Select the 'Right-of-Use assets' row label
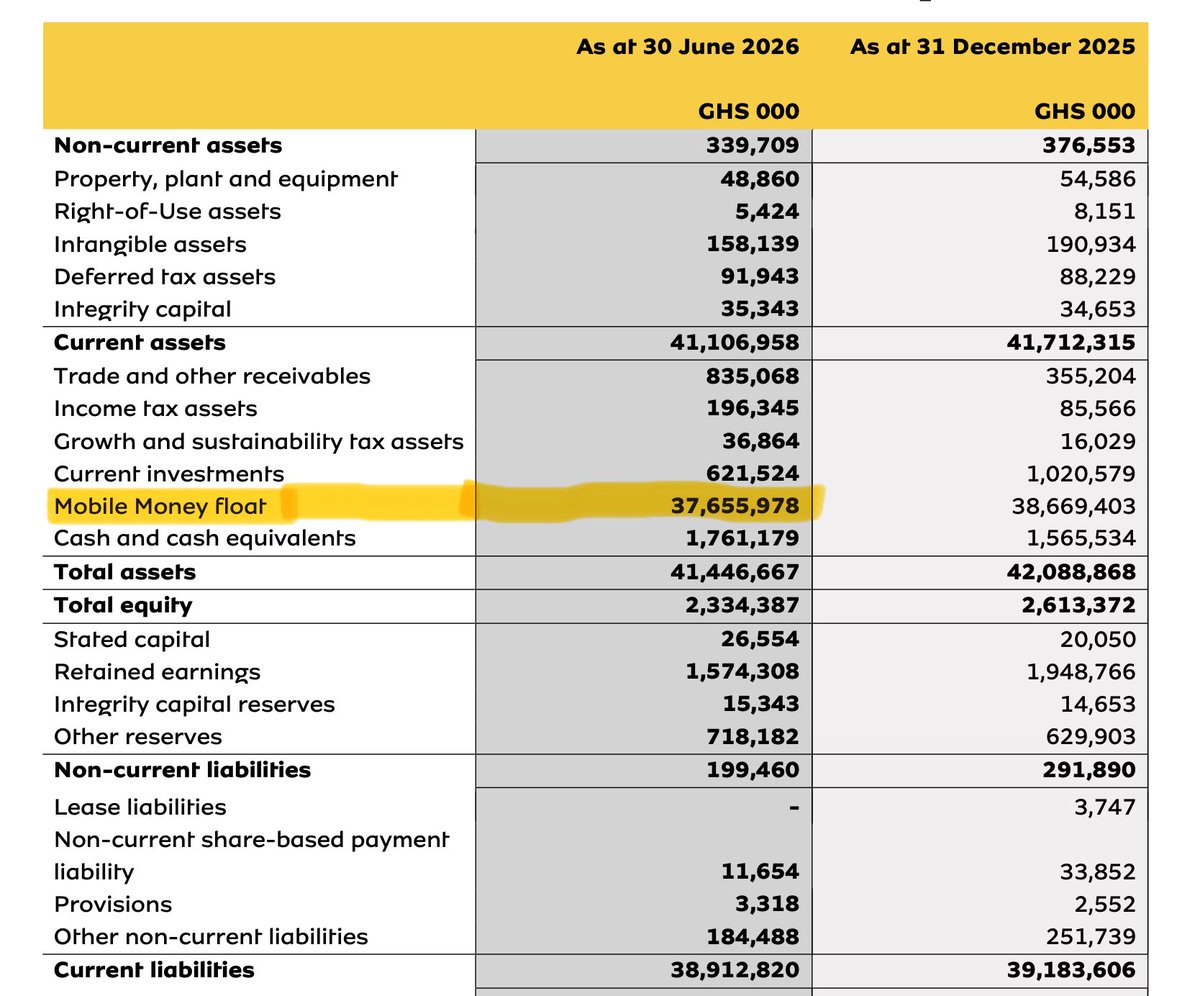This screenshot has height=996, width=1200. tap(167, 212)
